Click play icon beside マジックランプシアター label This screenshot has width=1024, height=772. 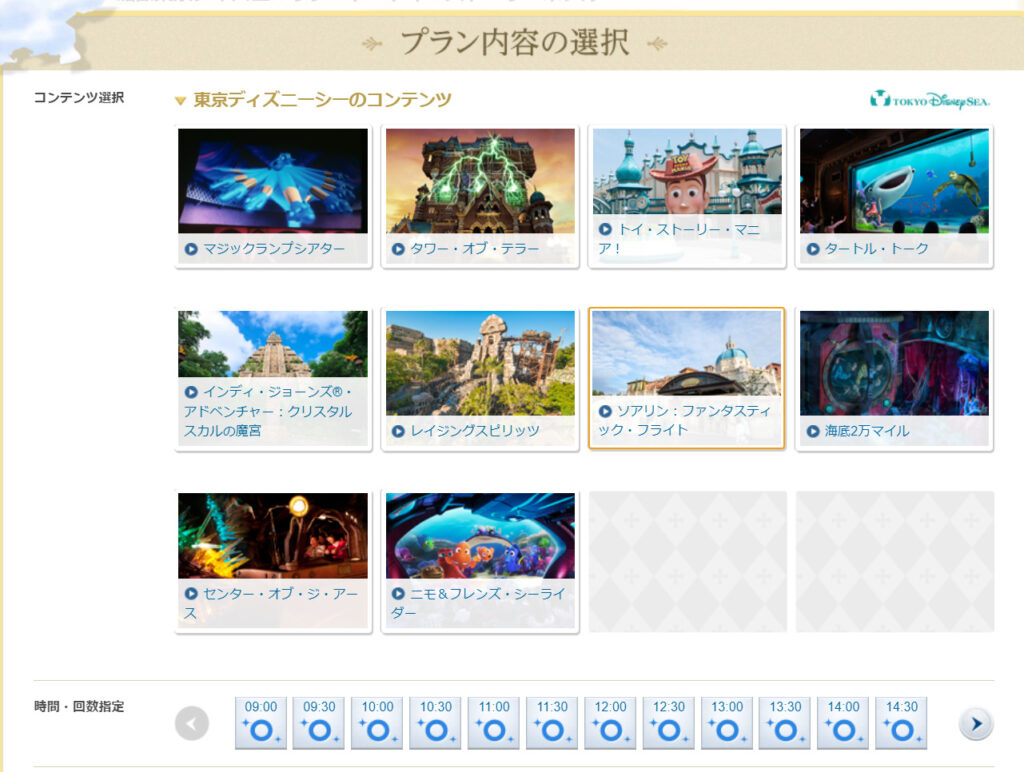[x=191, y=249]
